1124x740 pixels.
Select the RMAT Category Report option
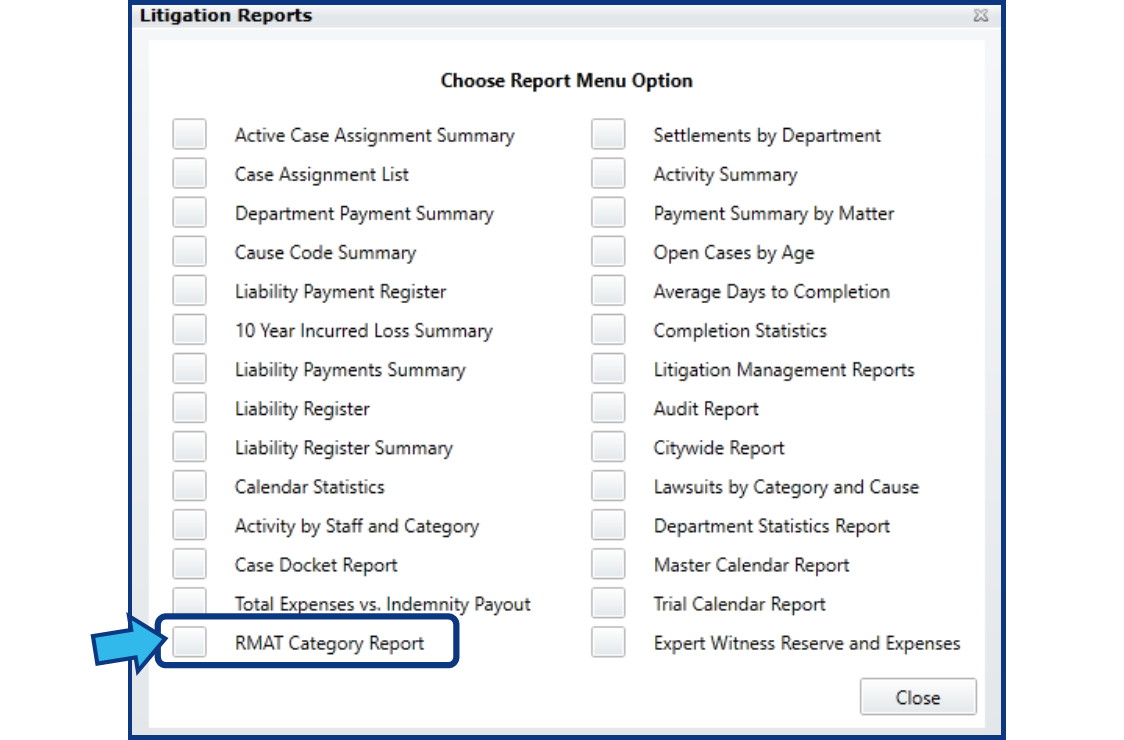(189, 642)
